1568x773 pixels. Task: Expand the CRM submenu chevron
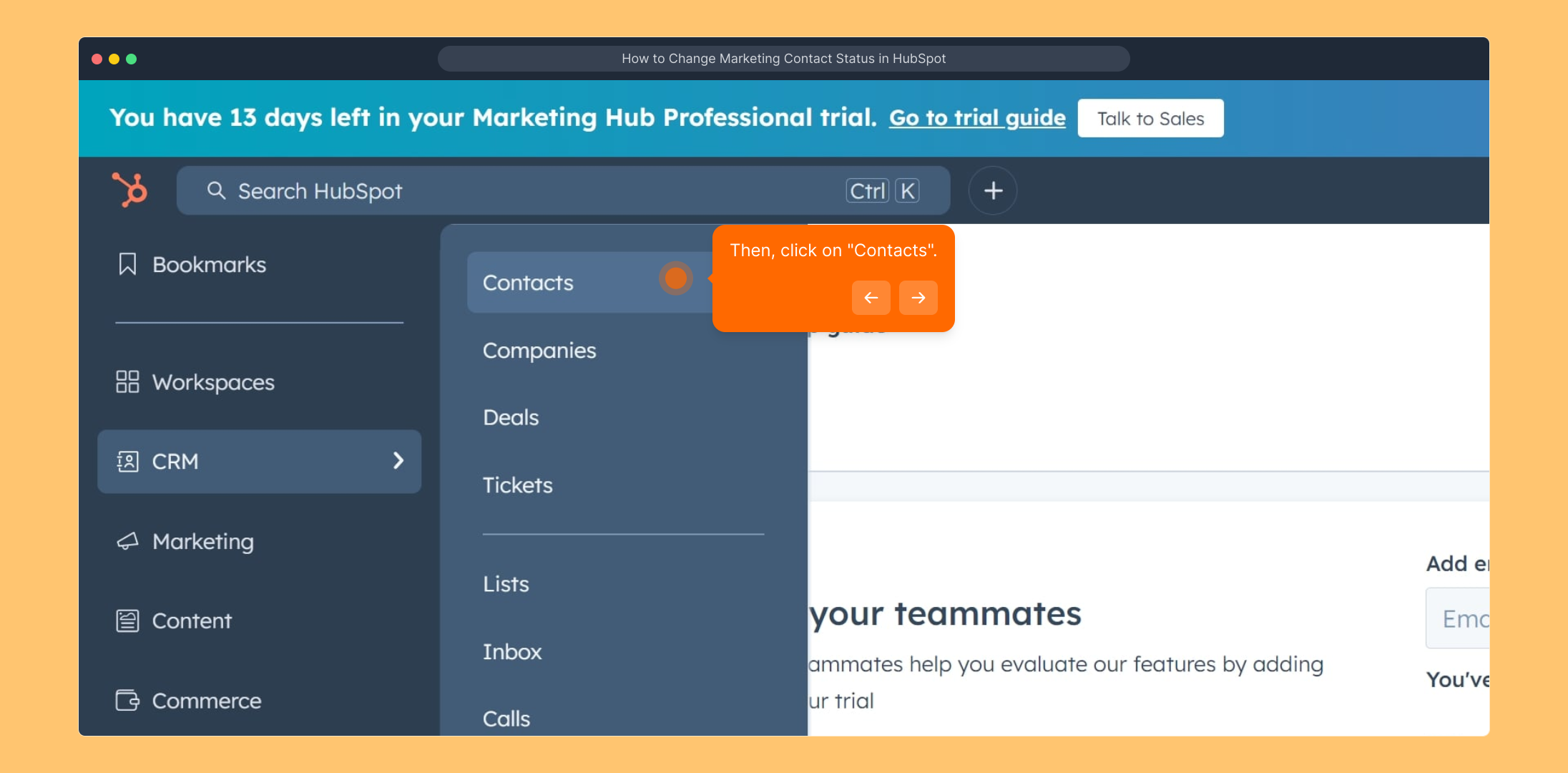[398, 461]
